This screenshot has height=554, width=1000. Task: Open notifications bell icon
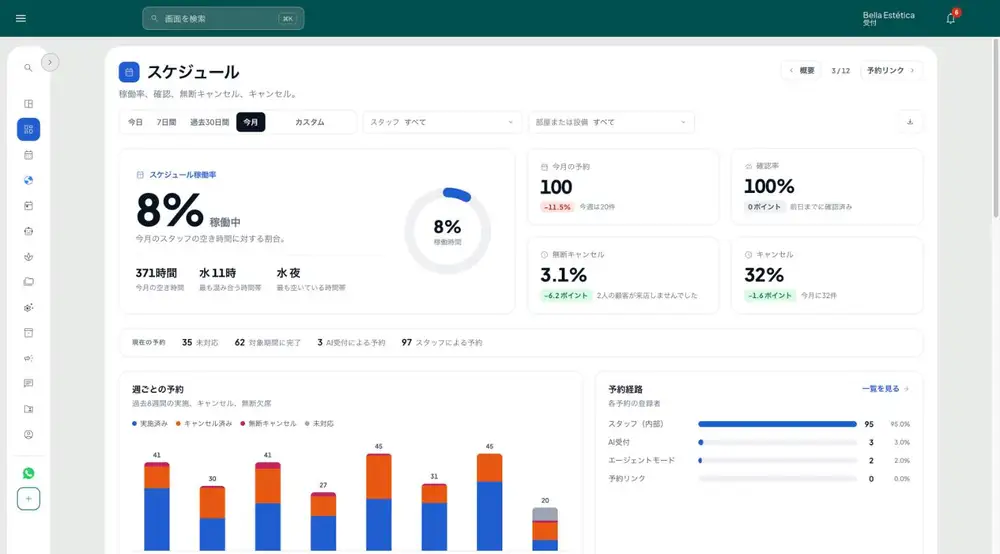(951, 18)
